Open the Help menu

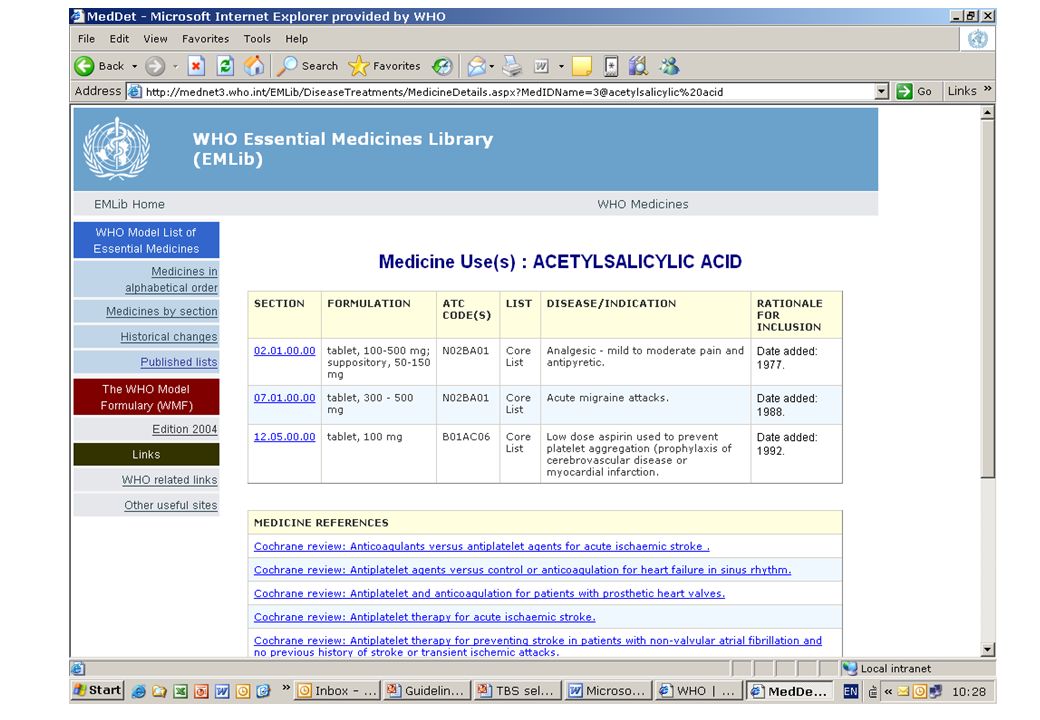point(296,39)
